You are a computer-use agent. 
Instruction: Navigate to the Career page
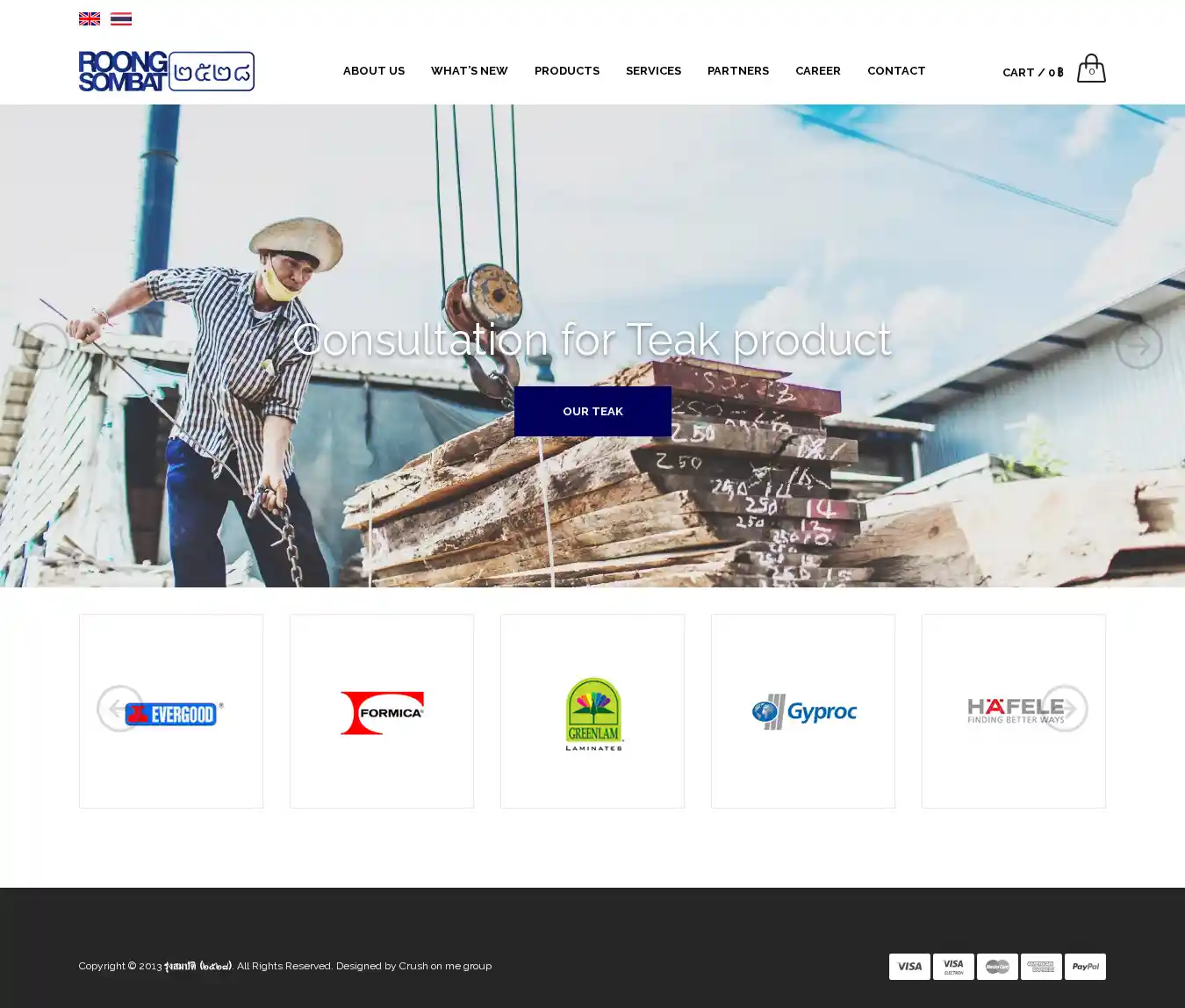coord(817,71)
